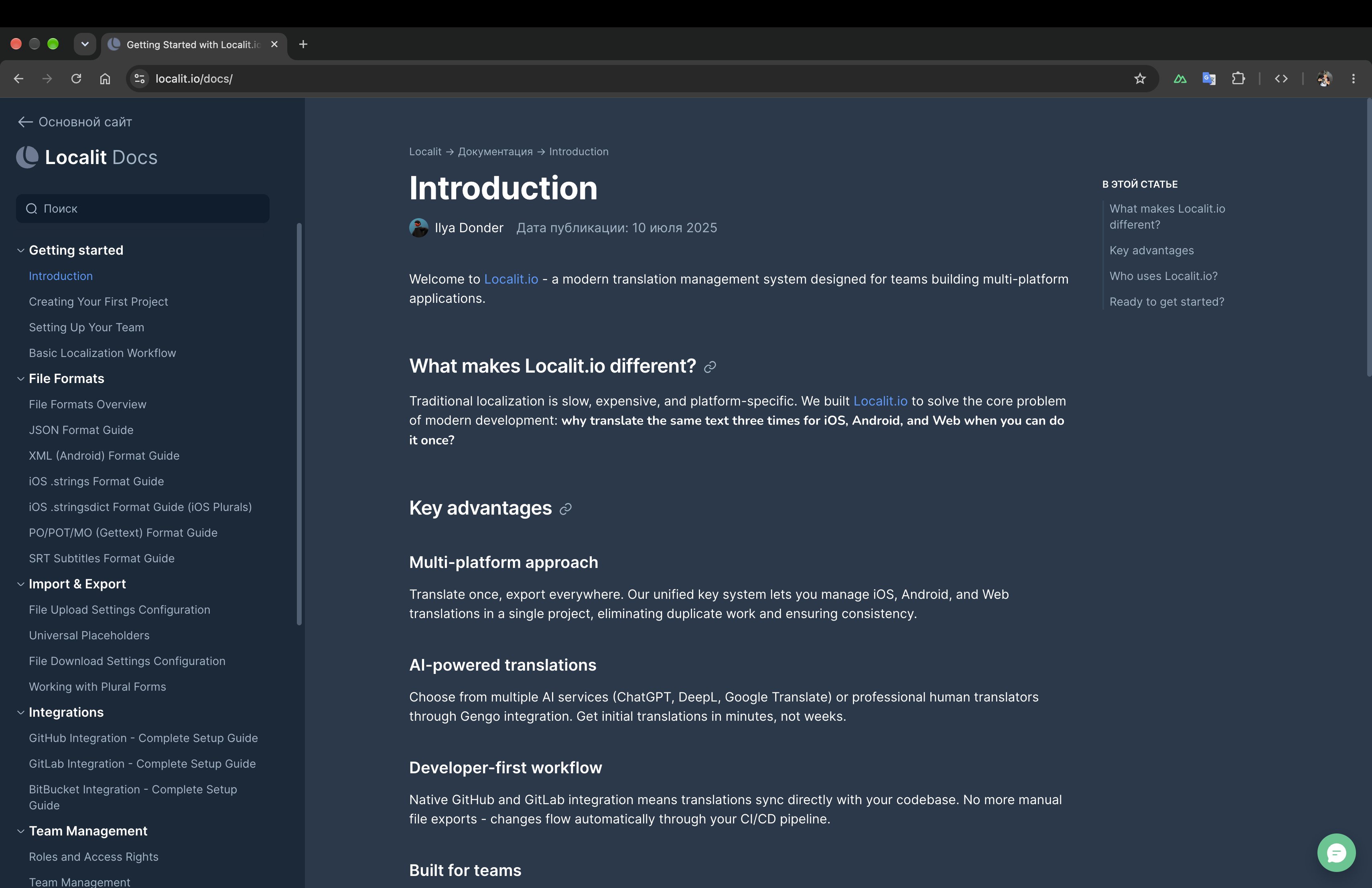
Task: Open the Extensions puzzle menu
Action: (1238, 79)
